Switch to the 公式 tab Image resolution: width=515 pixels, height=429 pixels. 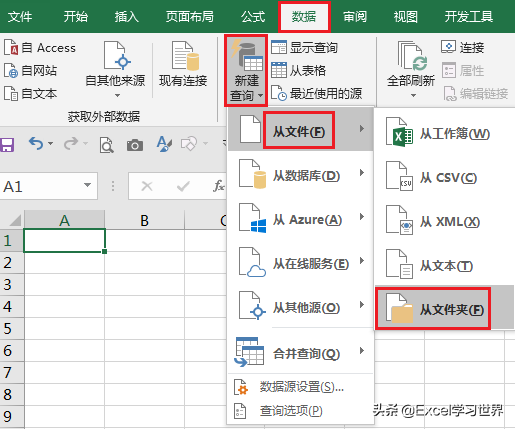pos(253,16)
